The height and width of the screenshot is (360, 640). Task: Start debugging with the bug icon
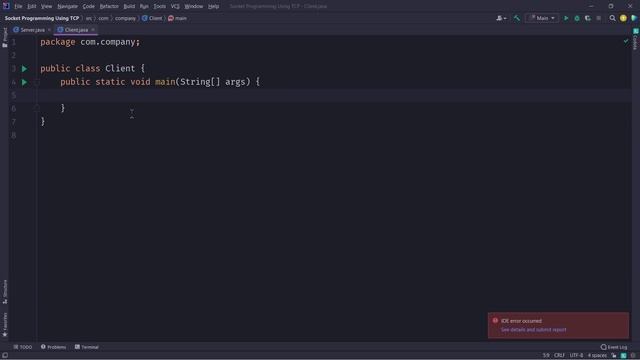[x=577, y=18]
